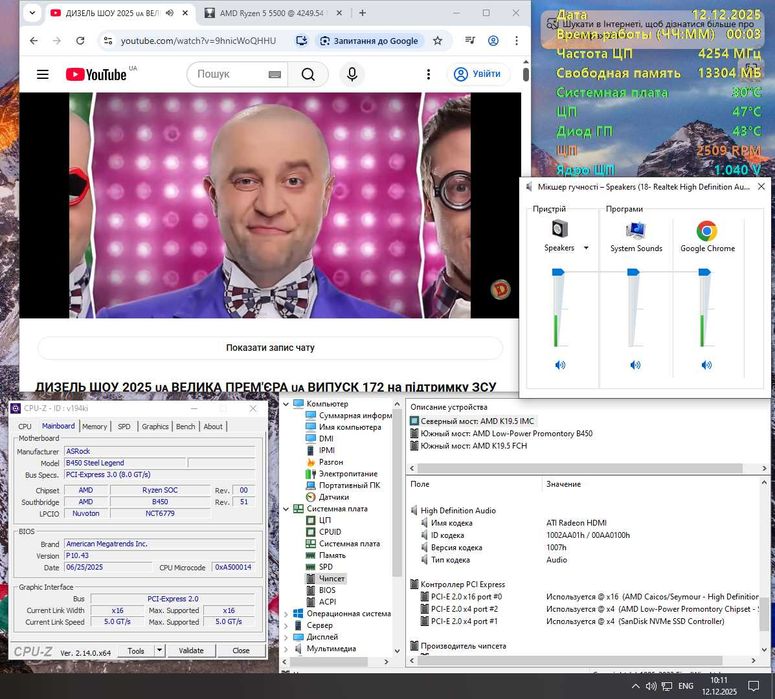
Task: Expand the Дисплей tree node
Action: click(x=286, y=637)
